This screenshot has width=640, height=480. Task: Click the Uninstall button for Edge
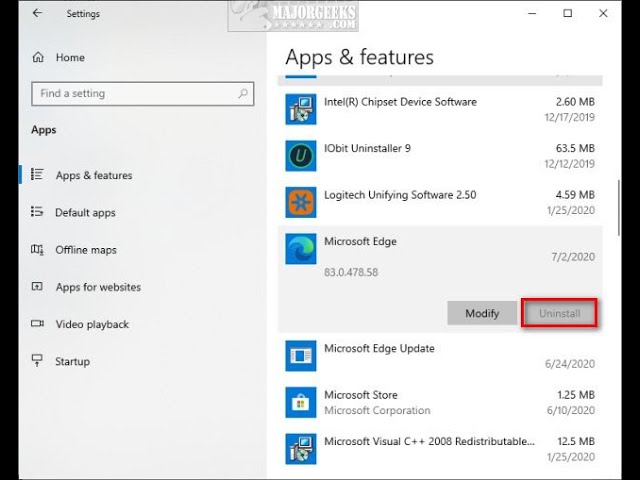pos(560,313)
